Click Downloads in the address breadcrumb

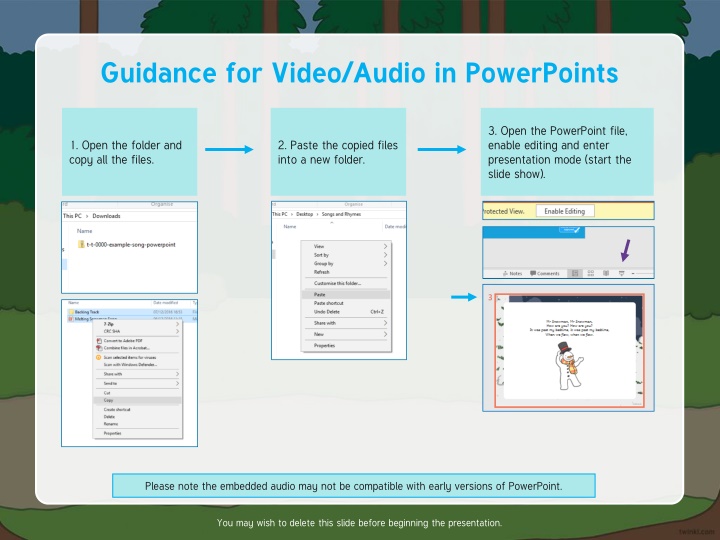tap(107, 216)
